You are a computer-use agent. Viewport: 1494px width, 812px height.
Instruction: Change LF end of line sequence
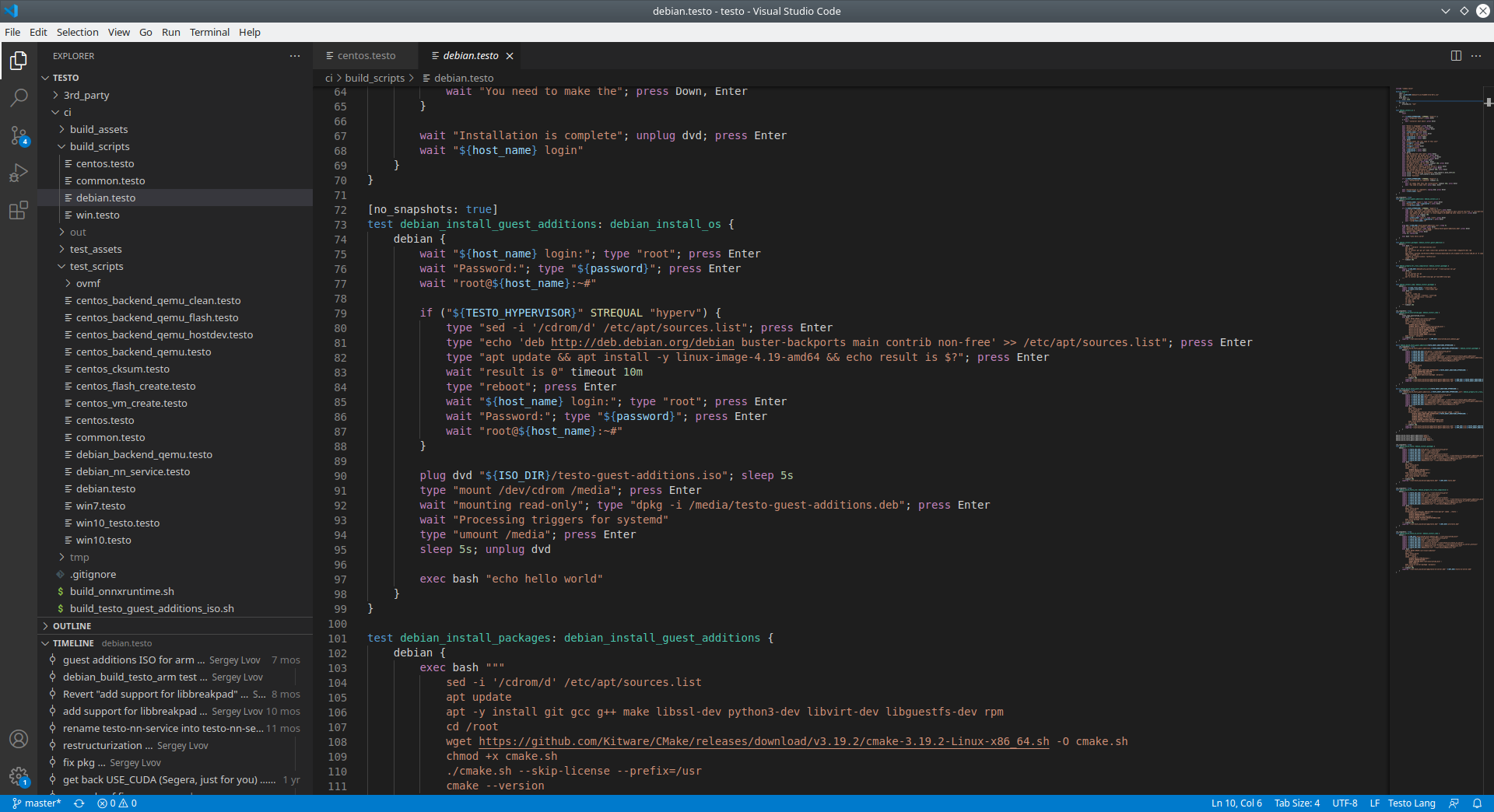1375,803
